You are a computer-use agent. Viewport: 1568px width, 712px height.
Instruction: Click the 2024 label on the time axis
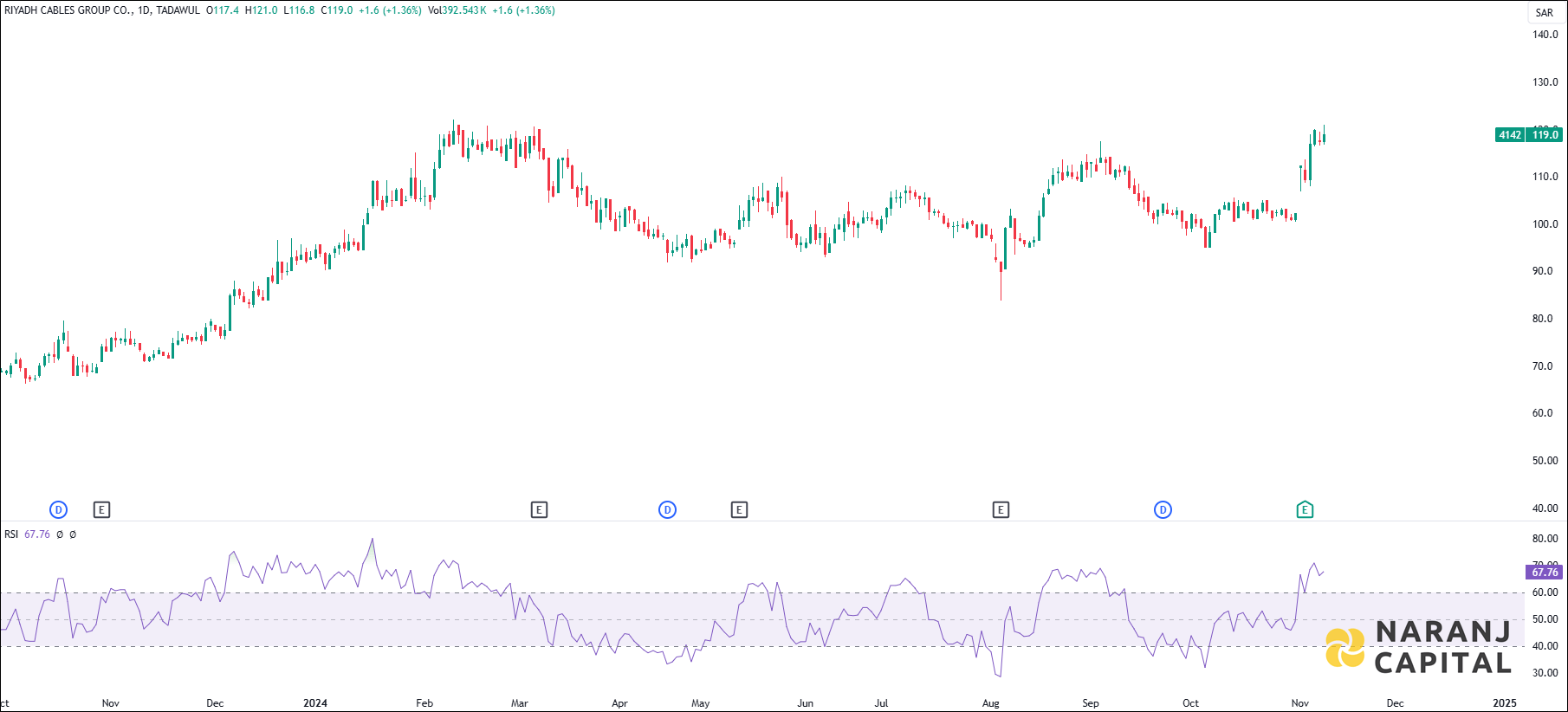315,703
